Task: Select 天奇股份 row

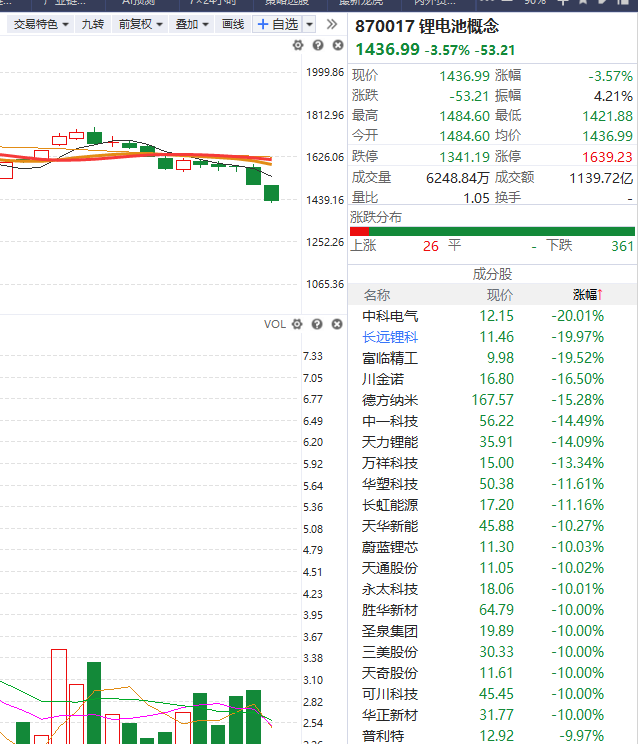Action: click(492, 673)
